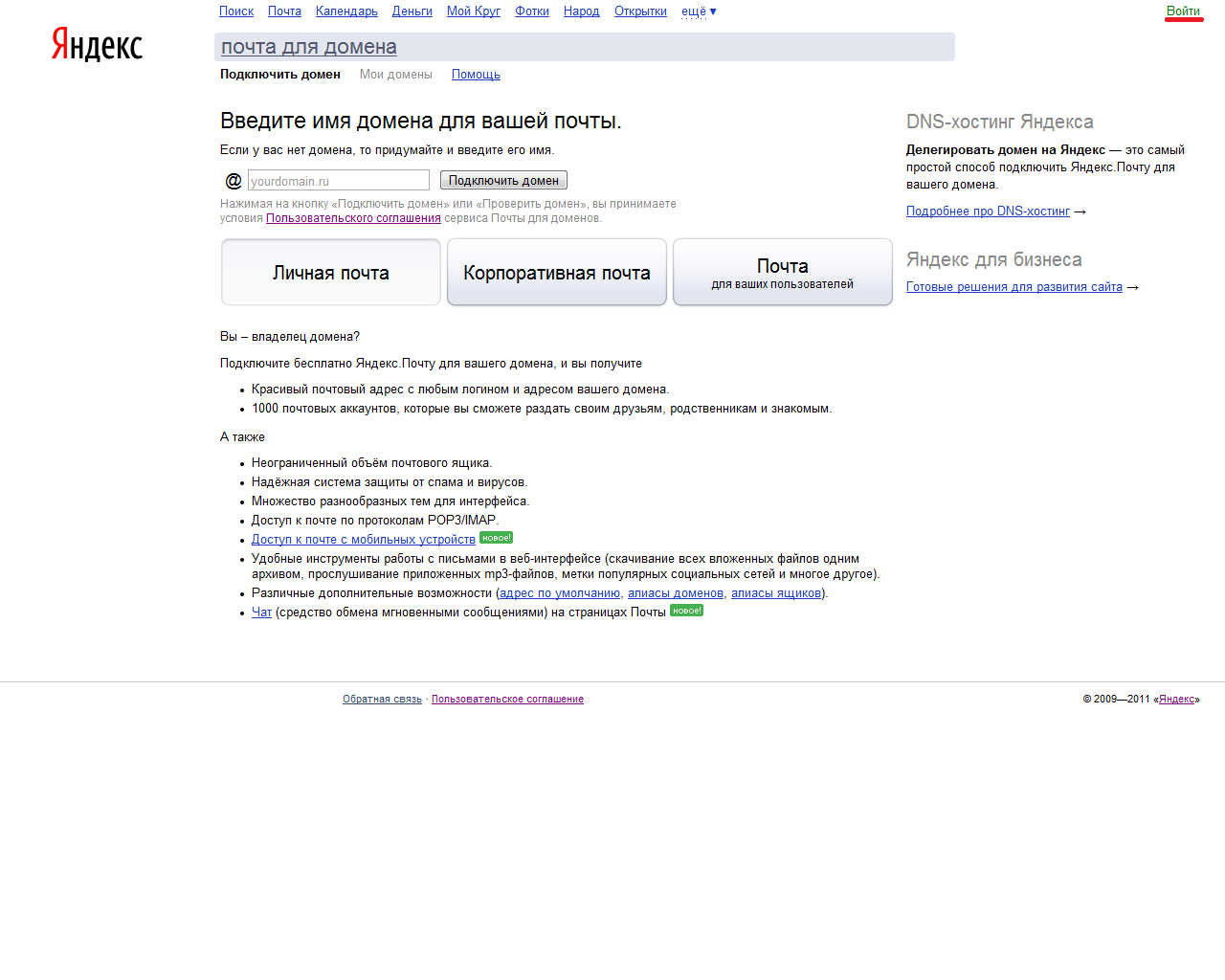Select 'Почта для ваших пользователей' tab
Screen dimensions: 1225x980
point(783,273)
